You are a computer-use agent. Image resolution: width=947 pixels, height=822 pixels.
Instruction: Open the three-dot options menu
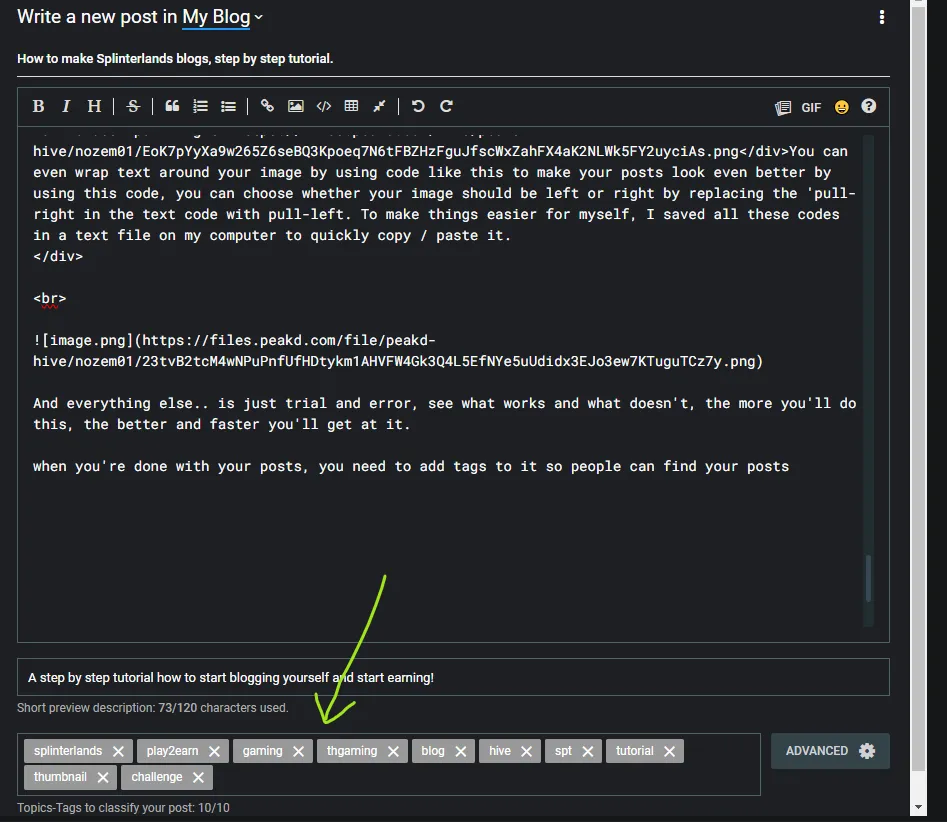click(882, 17)
